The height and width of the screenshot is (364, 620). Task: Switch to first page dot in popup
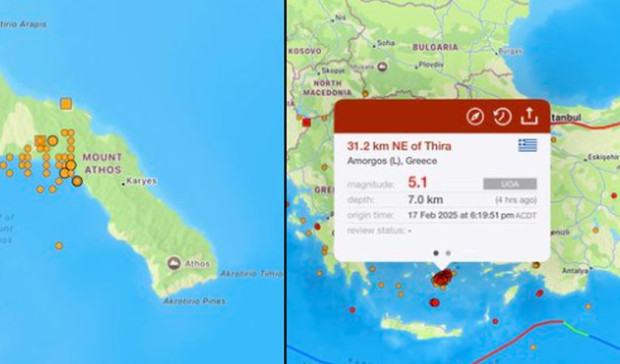pos(436,253)
